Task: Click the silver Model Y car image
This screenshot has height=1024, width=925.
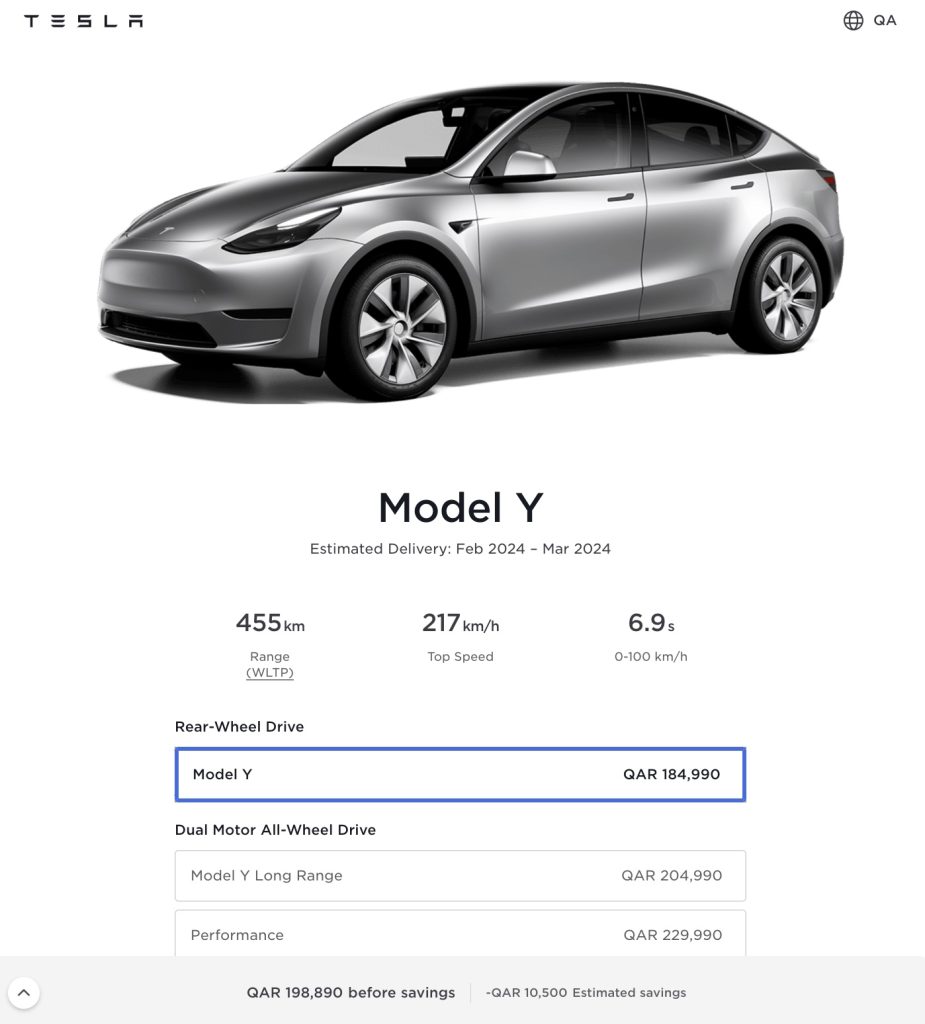Action: click(470, 242)
